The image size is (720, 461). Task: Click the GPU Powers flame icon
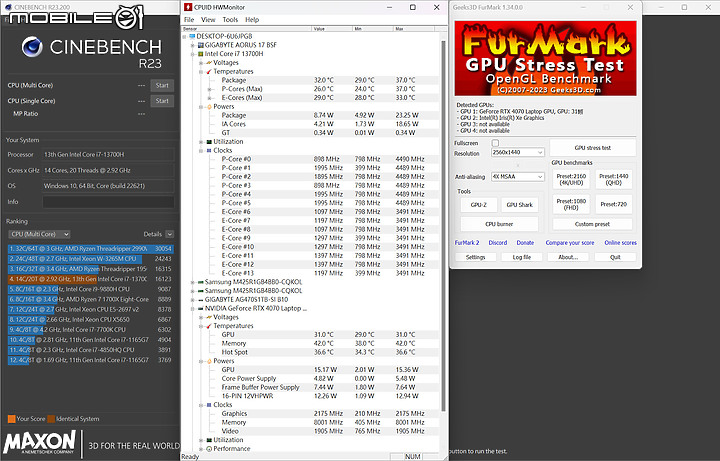click(209, 361)
